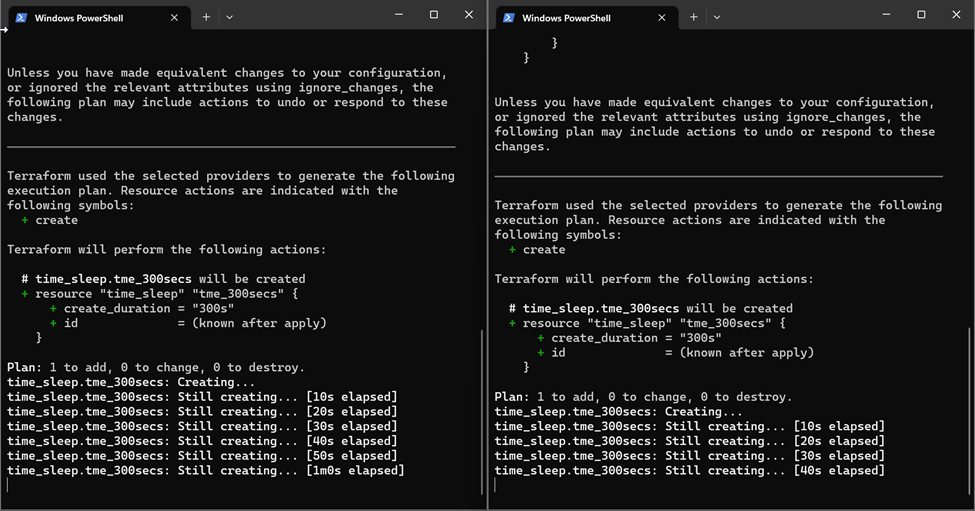Click 'Plan: 1 to add' line in left window
This screenshot has height=511, width=975.
(156, 367)
